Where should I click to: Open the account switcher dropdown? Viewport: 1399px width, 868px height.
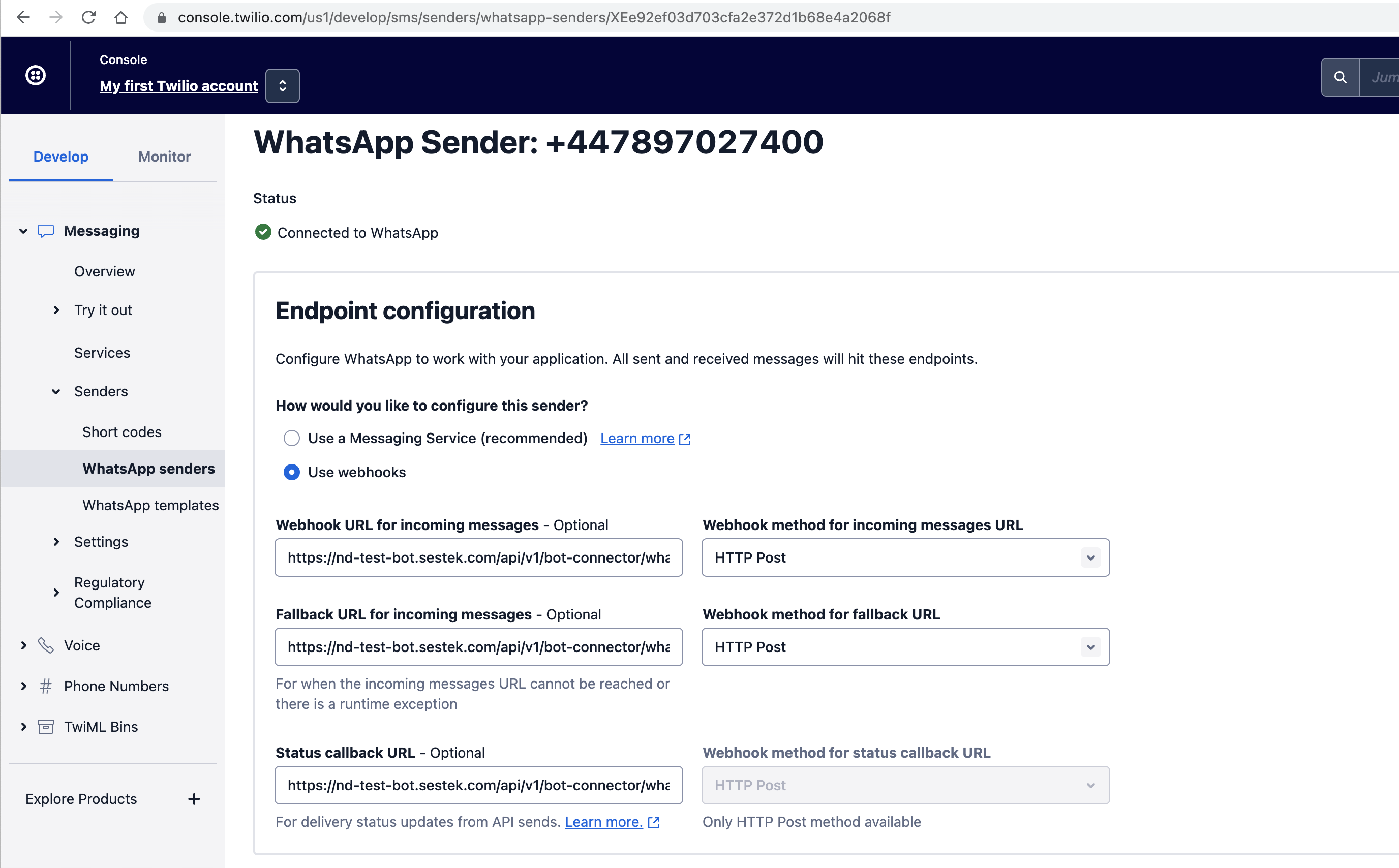point(283,85)
